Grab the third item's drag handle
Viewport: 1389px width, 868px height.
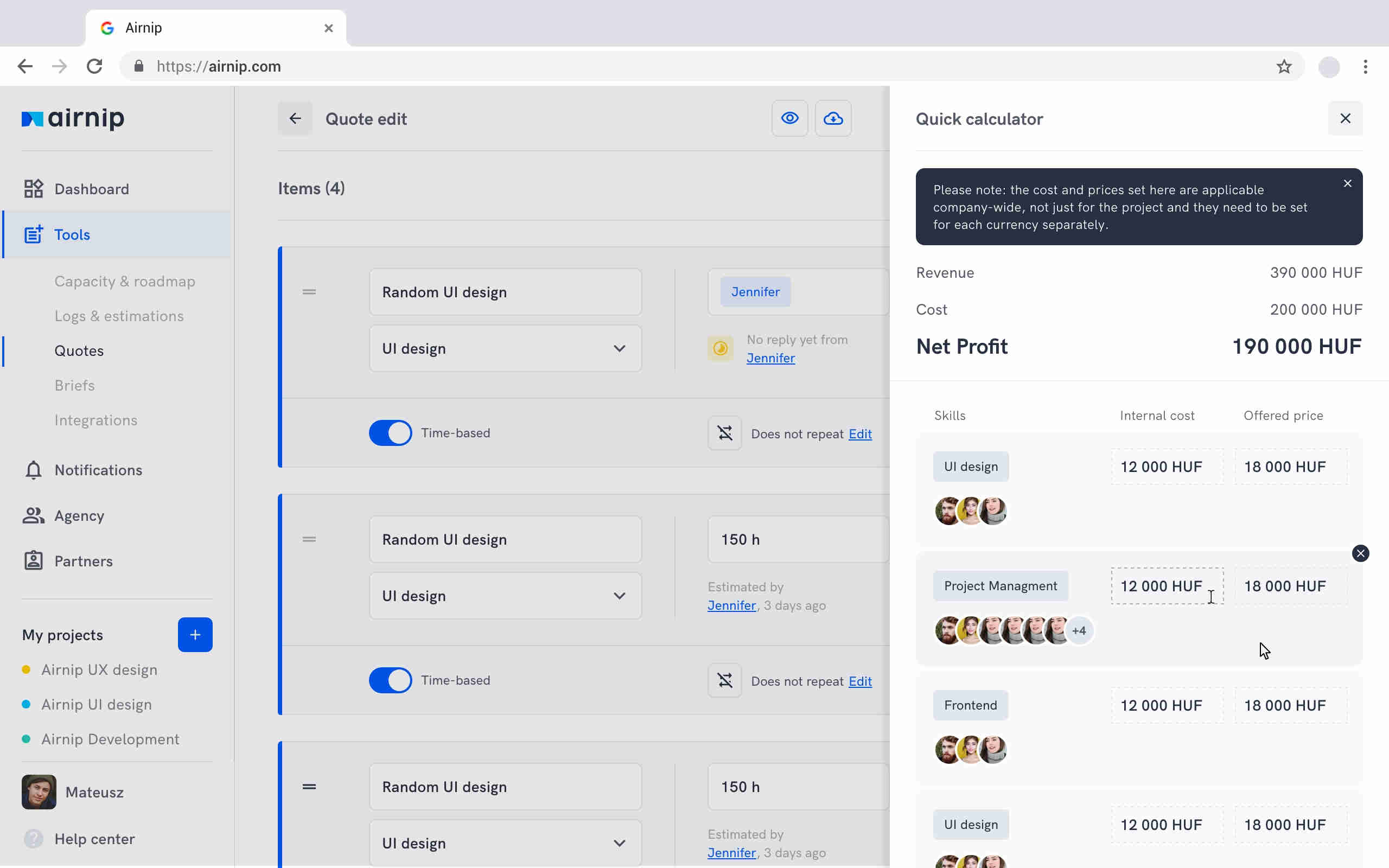309,787
